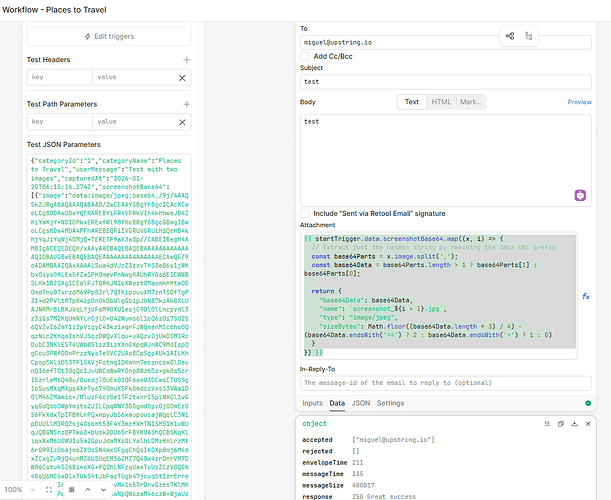Click the connected-nodes icon in floating toolbar
The width and height of the screenshot is (611, 500).
(510, 36)
